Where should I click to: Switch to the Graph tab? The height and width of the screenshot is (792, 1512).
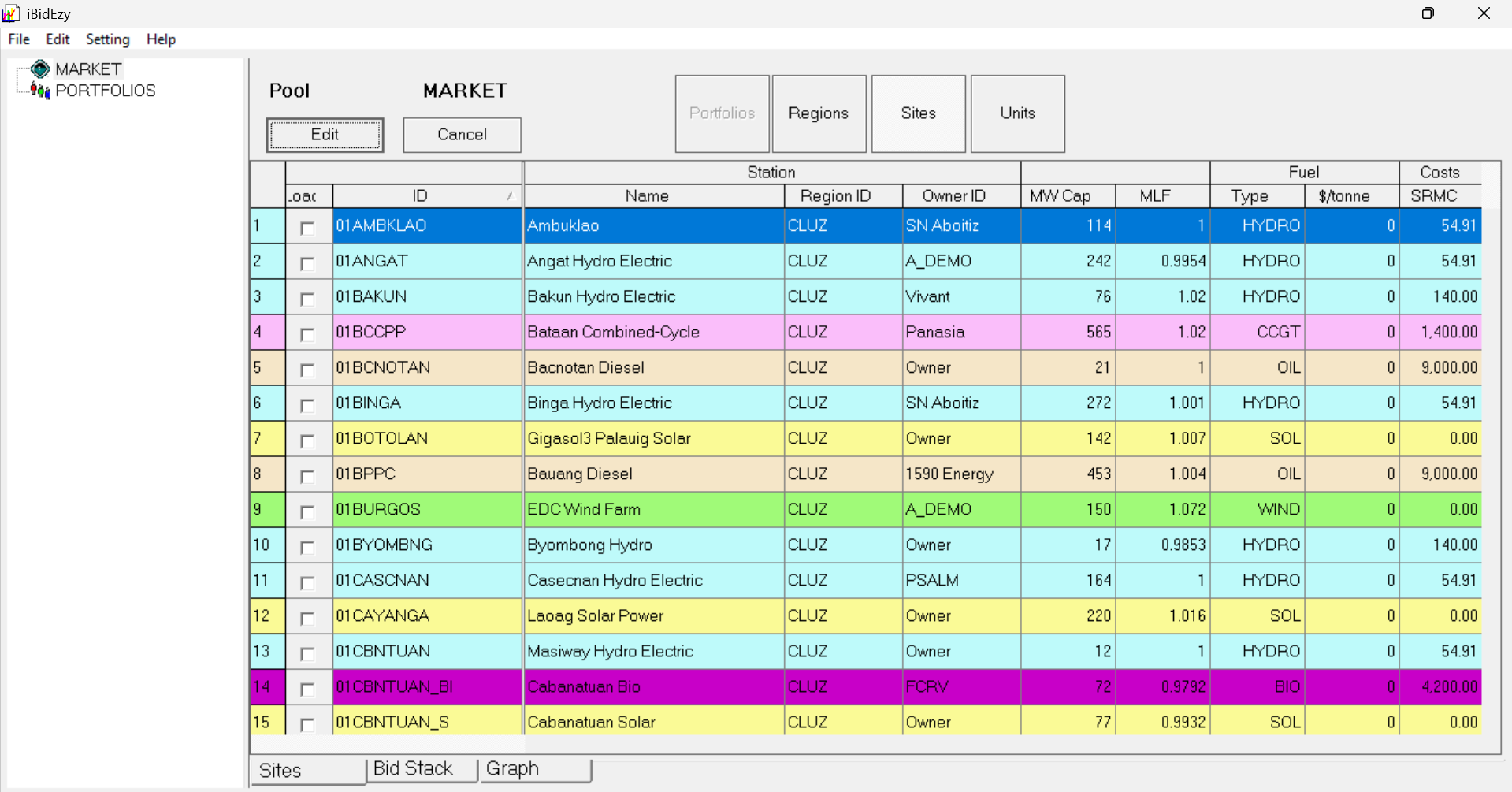click(513, 769)
